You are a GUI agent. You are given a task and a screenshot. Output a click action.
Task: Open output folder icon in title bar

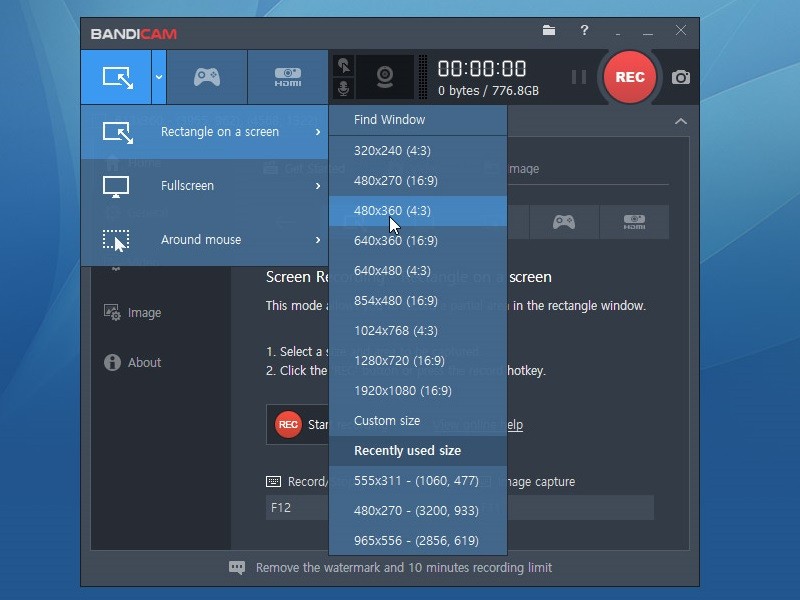(x=548, y=30)
